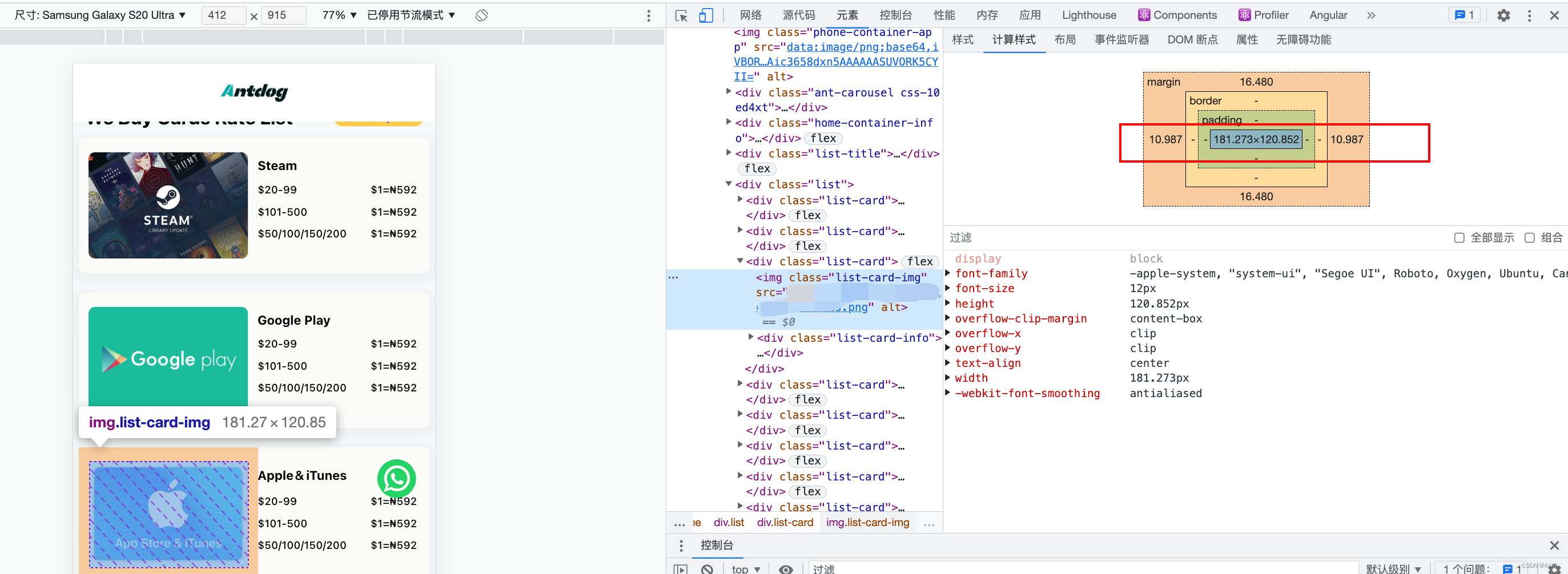
Task: Open row actions dots beside selected img node
Action: point(673,277)
